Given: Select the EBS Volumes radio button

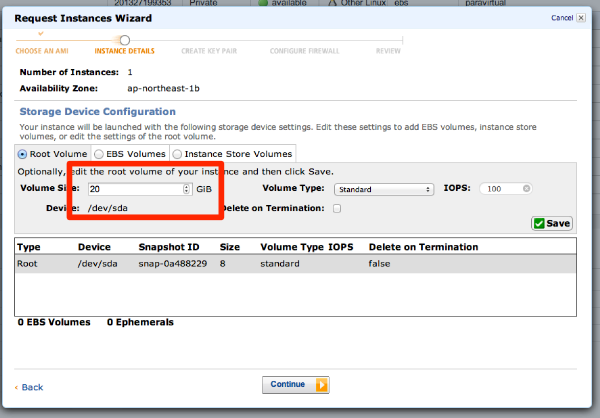Looking at the screenshot, I should click(99, 154).
